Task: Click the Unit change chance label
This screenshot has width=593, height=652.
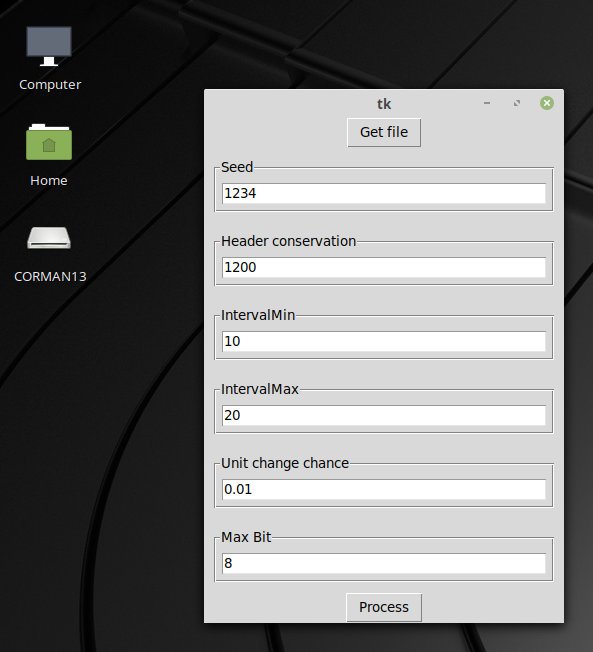Action: coord(285,463)
